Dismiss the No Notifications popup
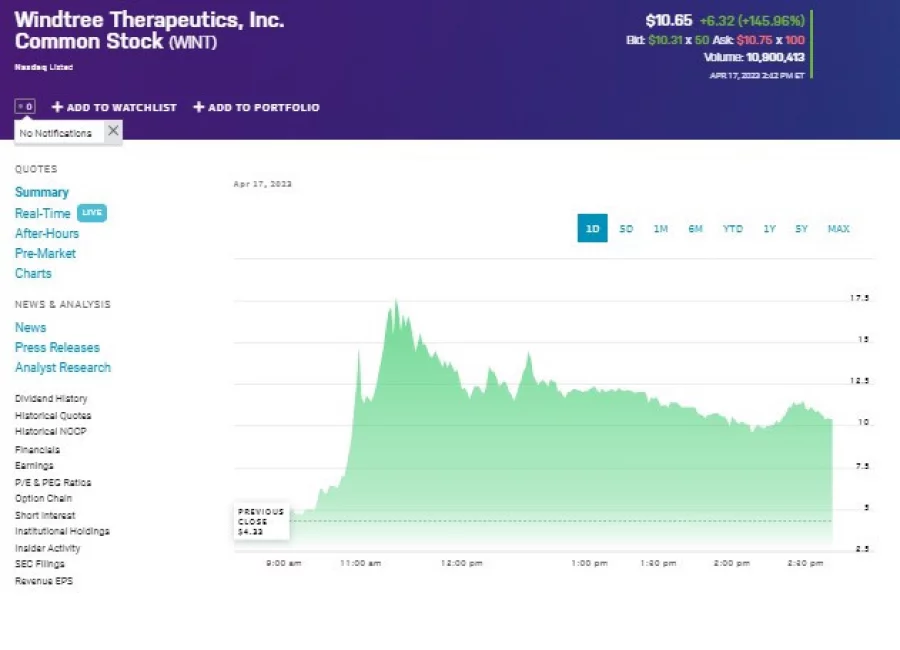 (x=113, y=131)
